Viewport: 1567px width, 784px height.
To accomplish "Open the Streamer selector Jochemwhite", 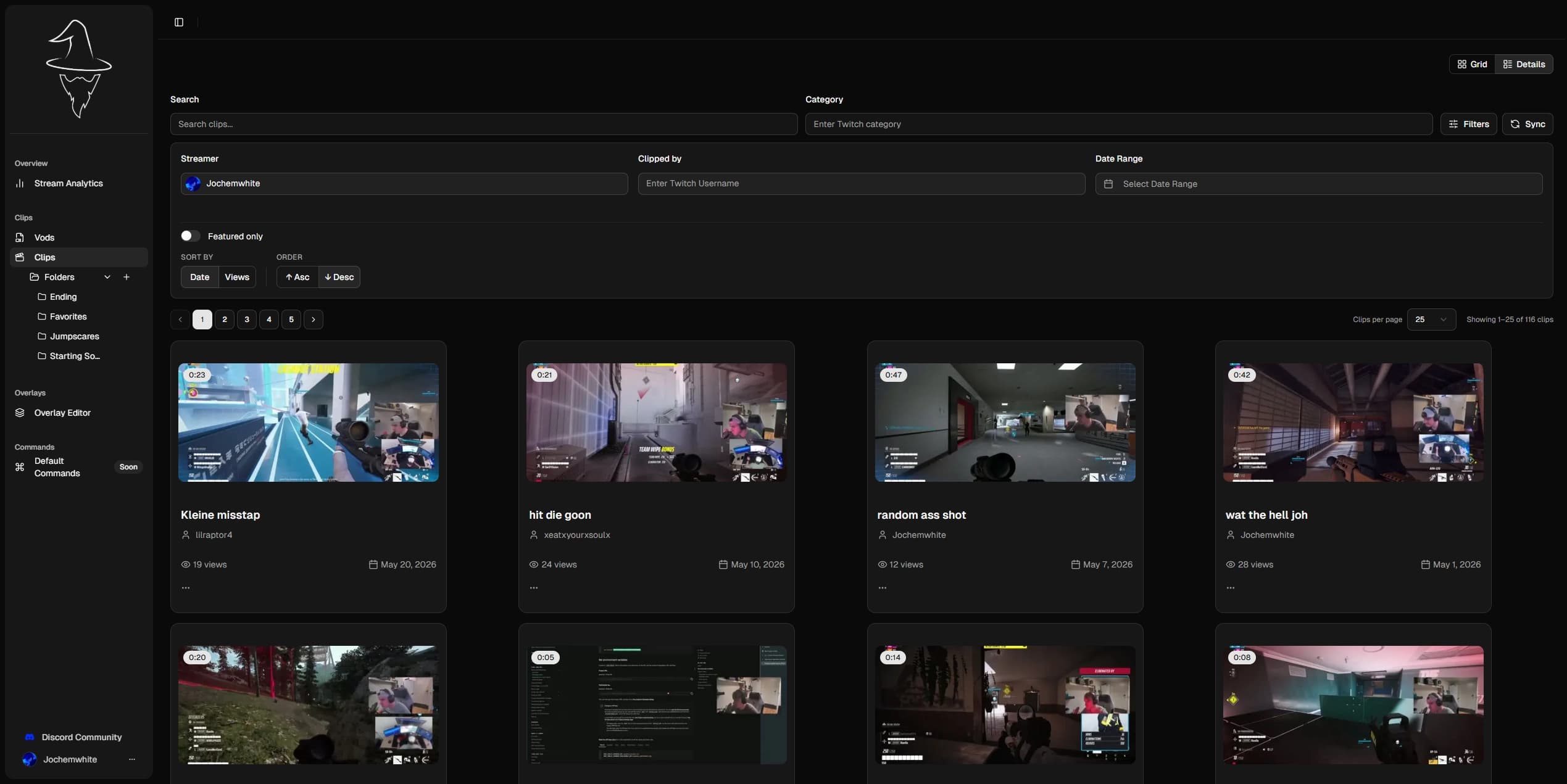I will coord(404,184).
